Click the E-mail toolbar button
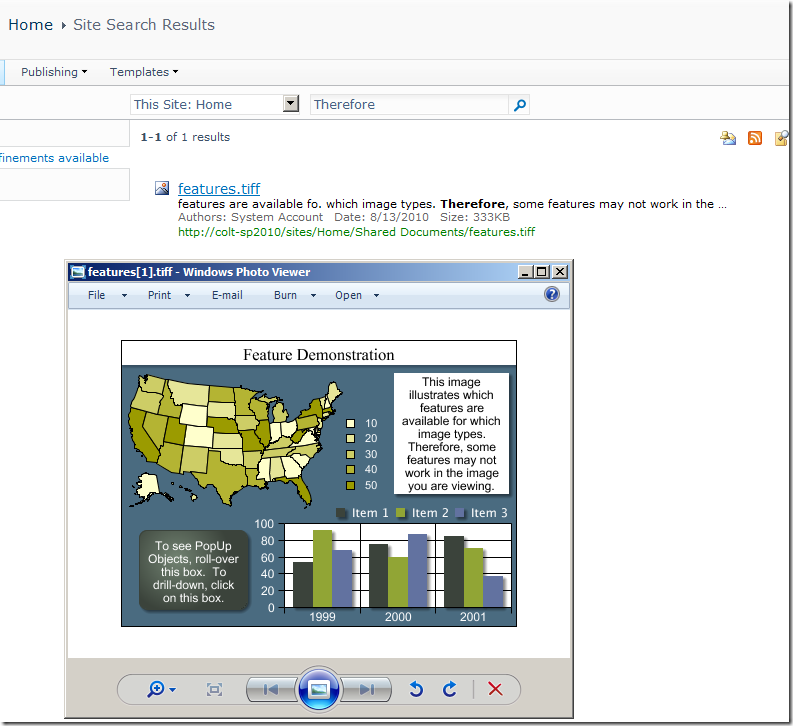Viewport: 793px width, 726px height. (x=227, y=295)
